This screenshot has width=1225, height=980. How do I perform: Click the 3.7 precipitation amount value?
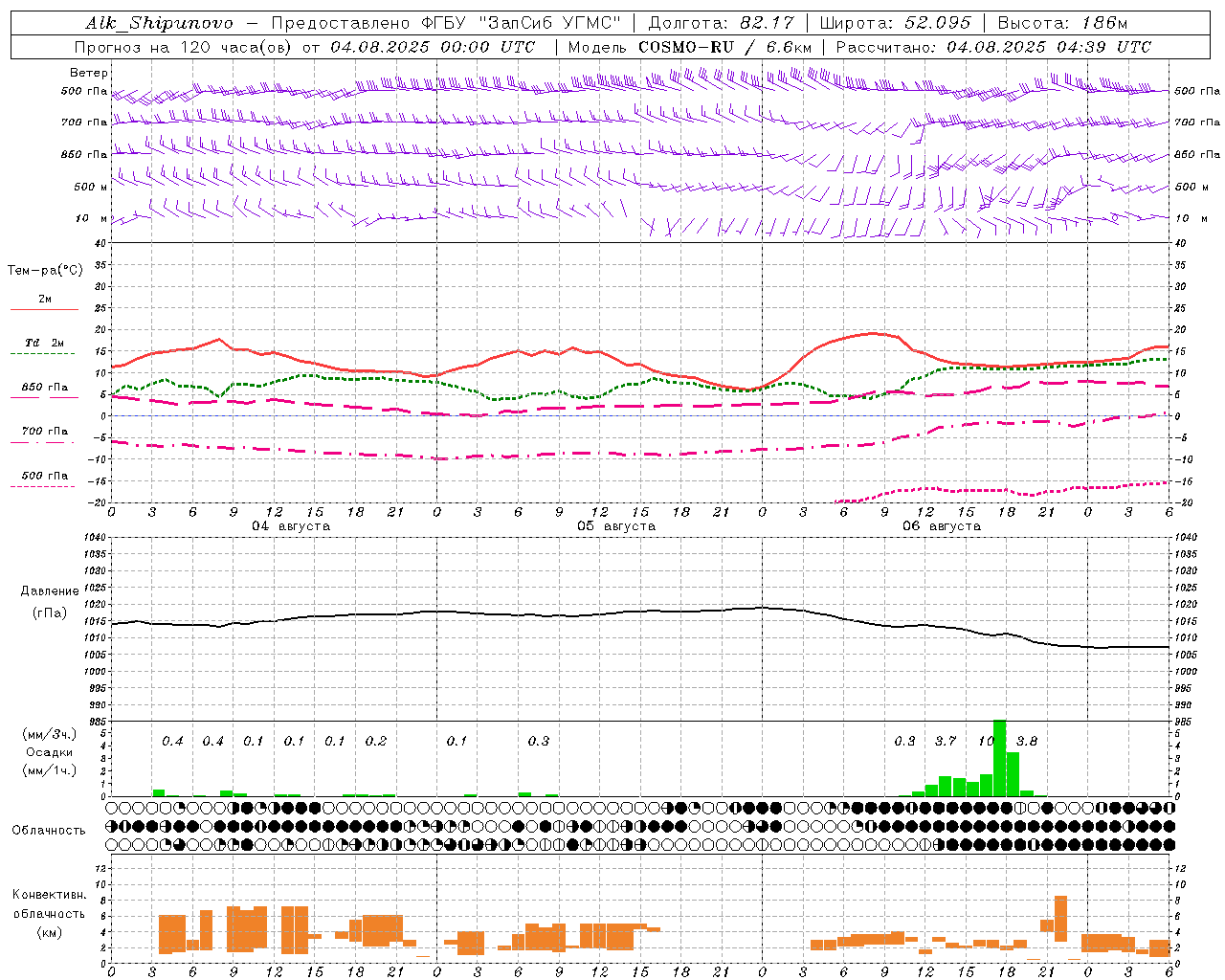(946, 741)
